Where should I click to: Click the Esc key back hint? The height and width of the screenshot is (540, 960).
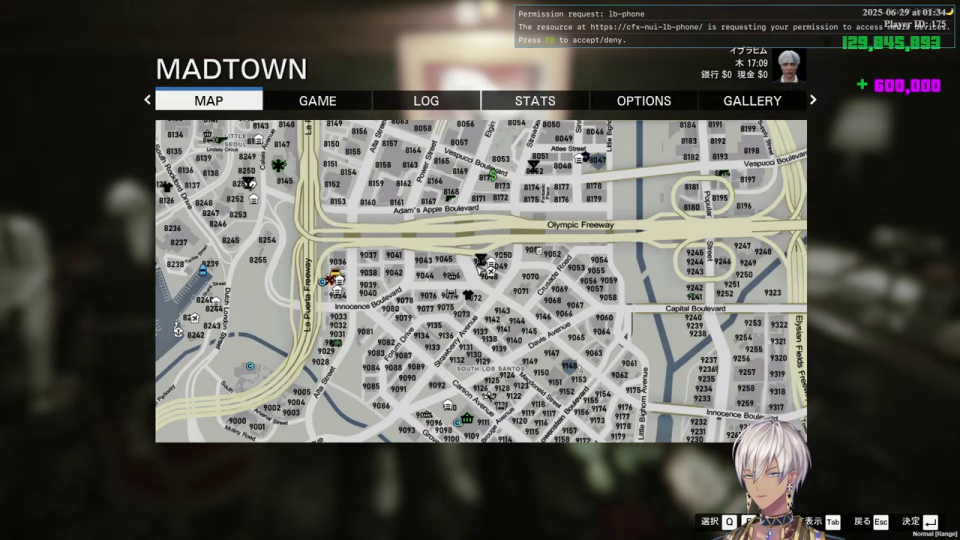tap(880, 522)
